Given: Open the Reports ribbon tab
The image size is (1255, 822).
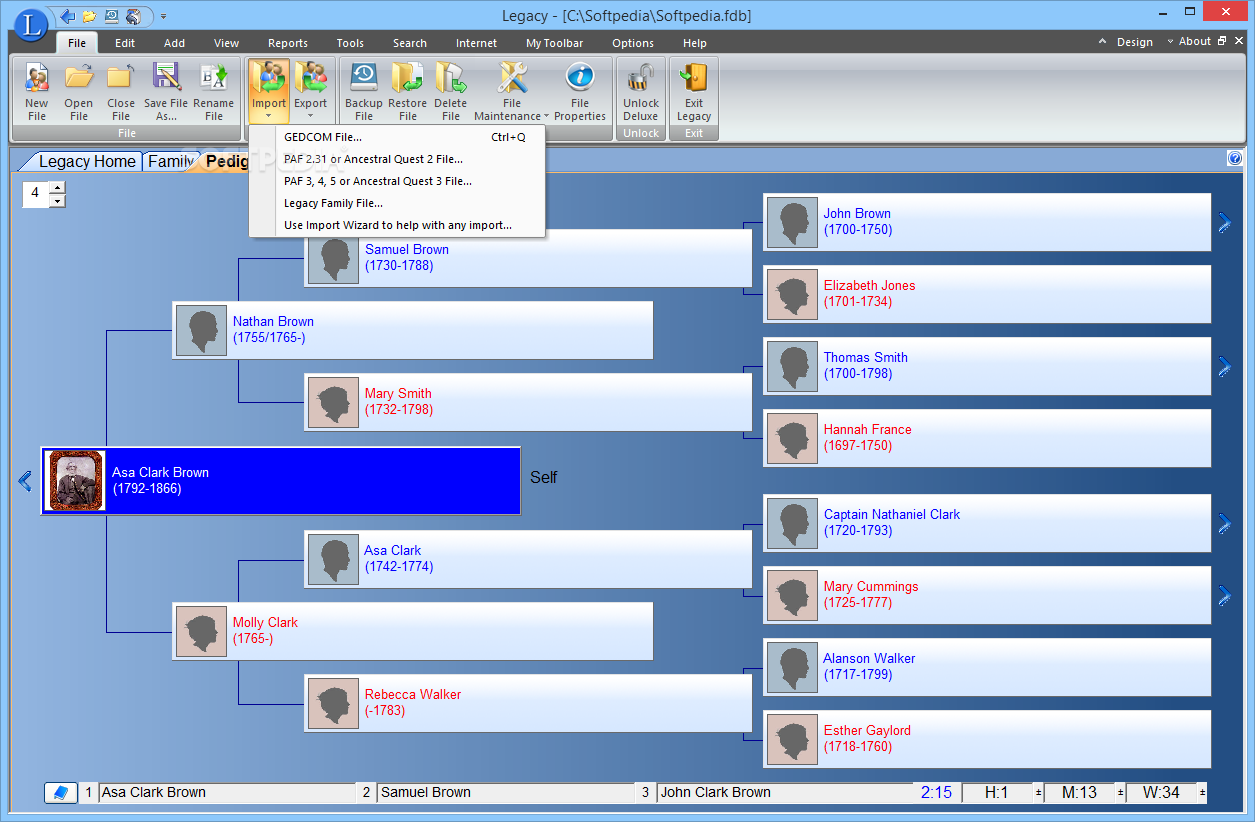Looking at the screenshot, I should point(288,43).
